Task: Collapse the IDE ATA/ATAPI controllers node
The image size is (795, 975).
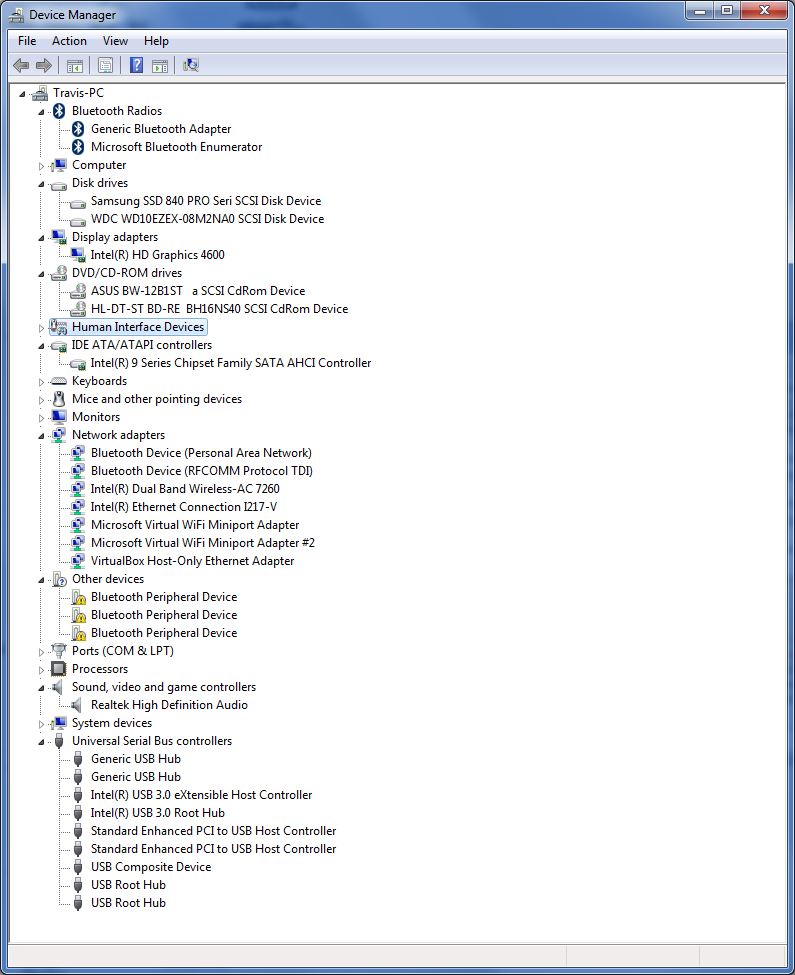Action: [x=41, y=346]
